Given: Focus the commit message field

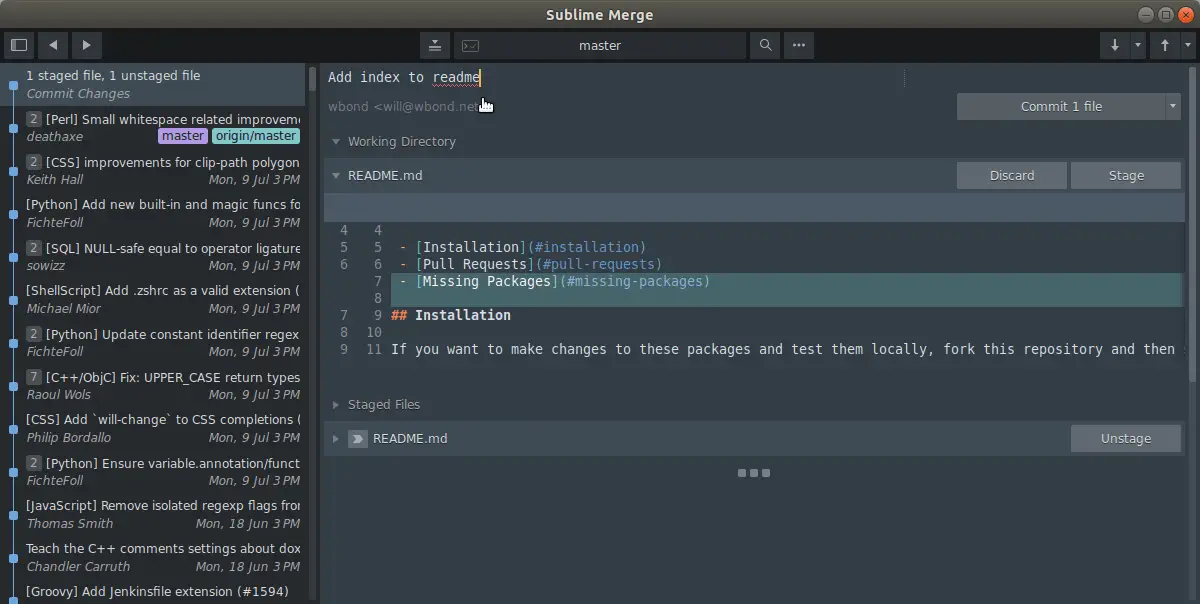Looking at the screenshot, I should tap(615, 77).
